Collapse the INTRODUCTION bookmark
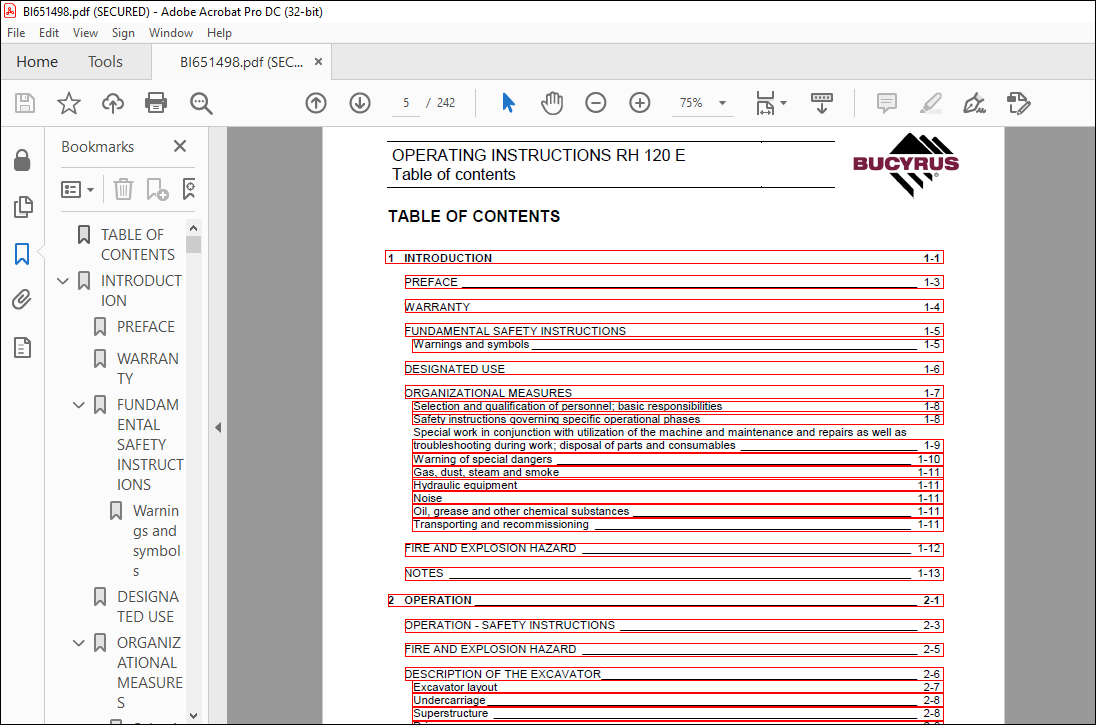The image size is (1096, 725). pyautogui.click(x=63, y=281)
